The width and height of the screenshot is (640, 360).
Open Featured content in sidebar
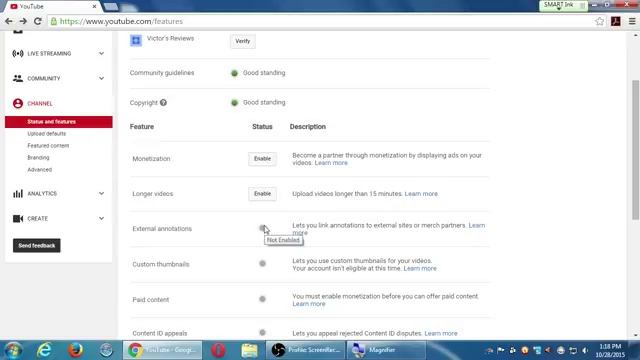click(48, 145)
